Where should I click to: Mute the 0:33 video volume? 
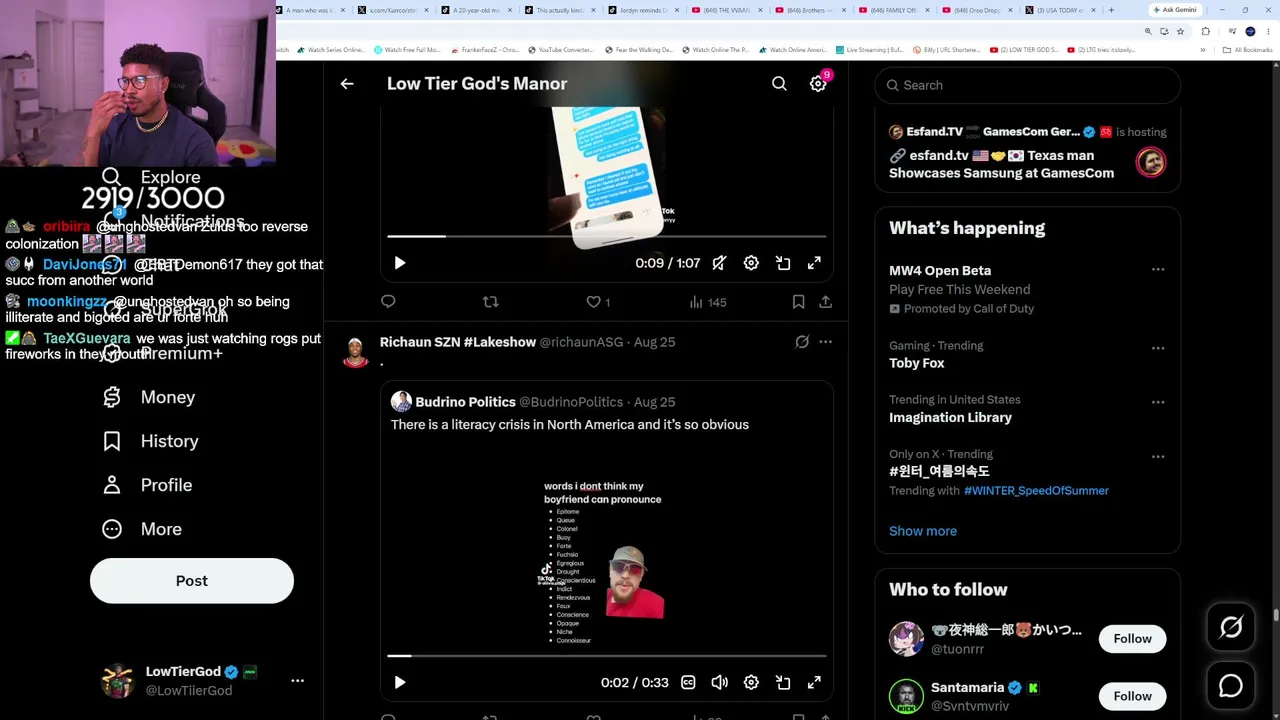(719, 683)
